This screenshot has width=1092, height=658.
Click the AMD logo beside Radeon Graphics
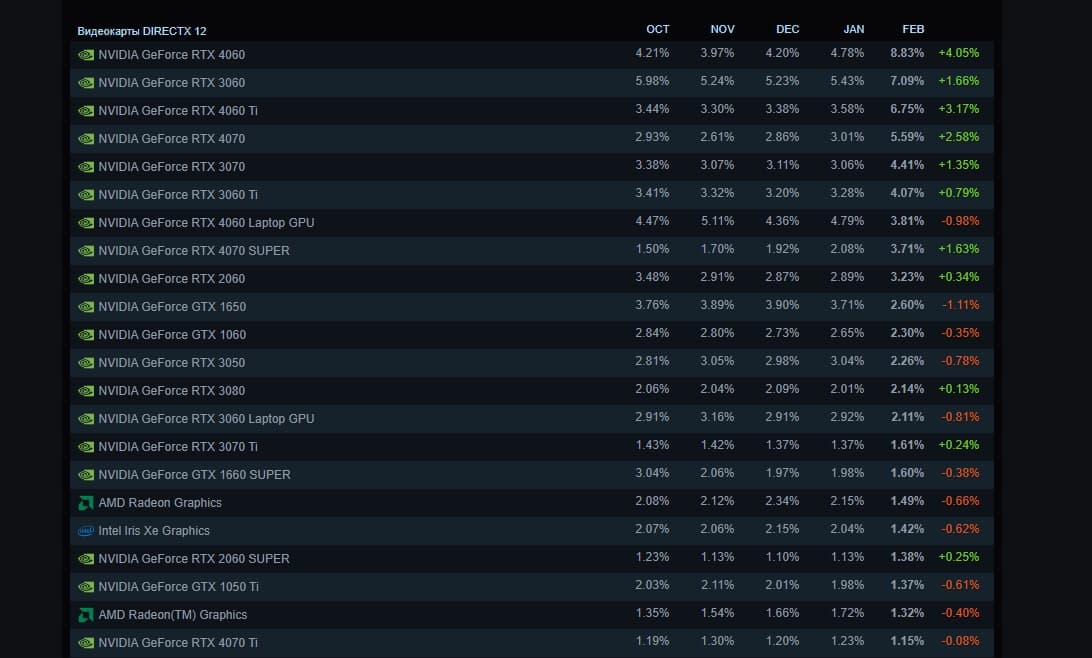click(x=86, y=503)
